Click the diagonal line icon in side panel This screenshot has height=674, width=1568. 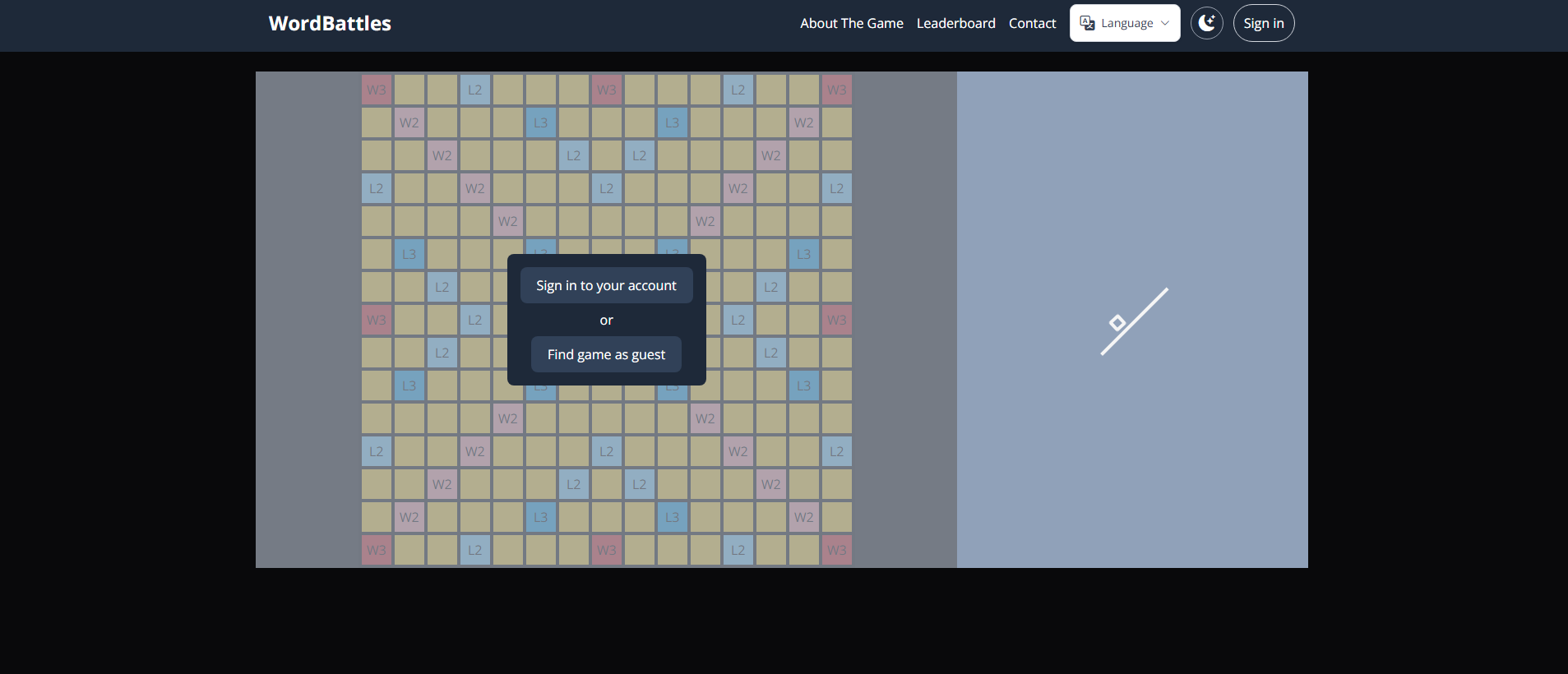click(1134, 321)
